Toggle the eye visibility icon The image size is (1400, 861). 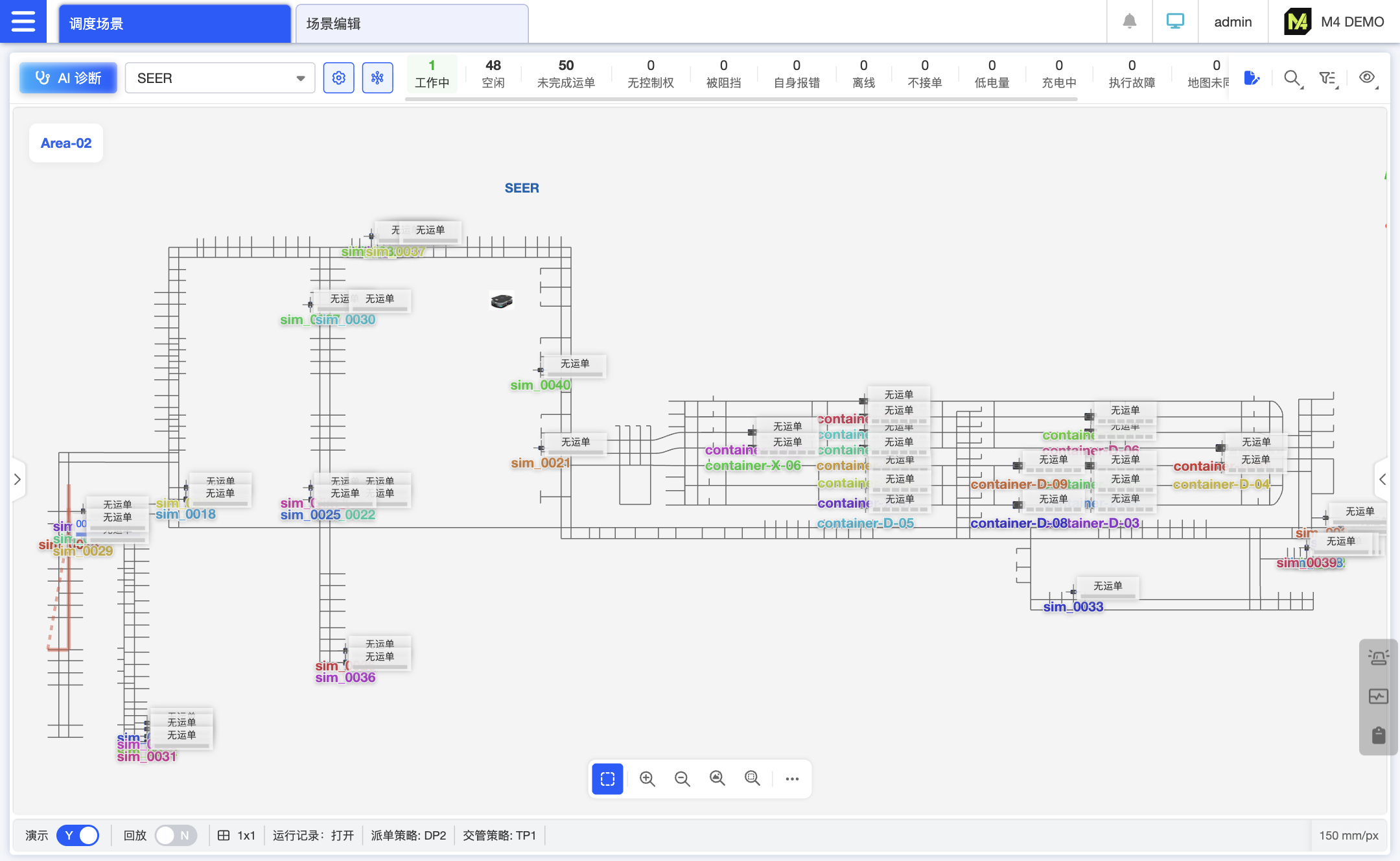1367,78
